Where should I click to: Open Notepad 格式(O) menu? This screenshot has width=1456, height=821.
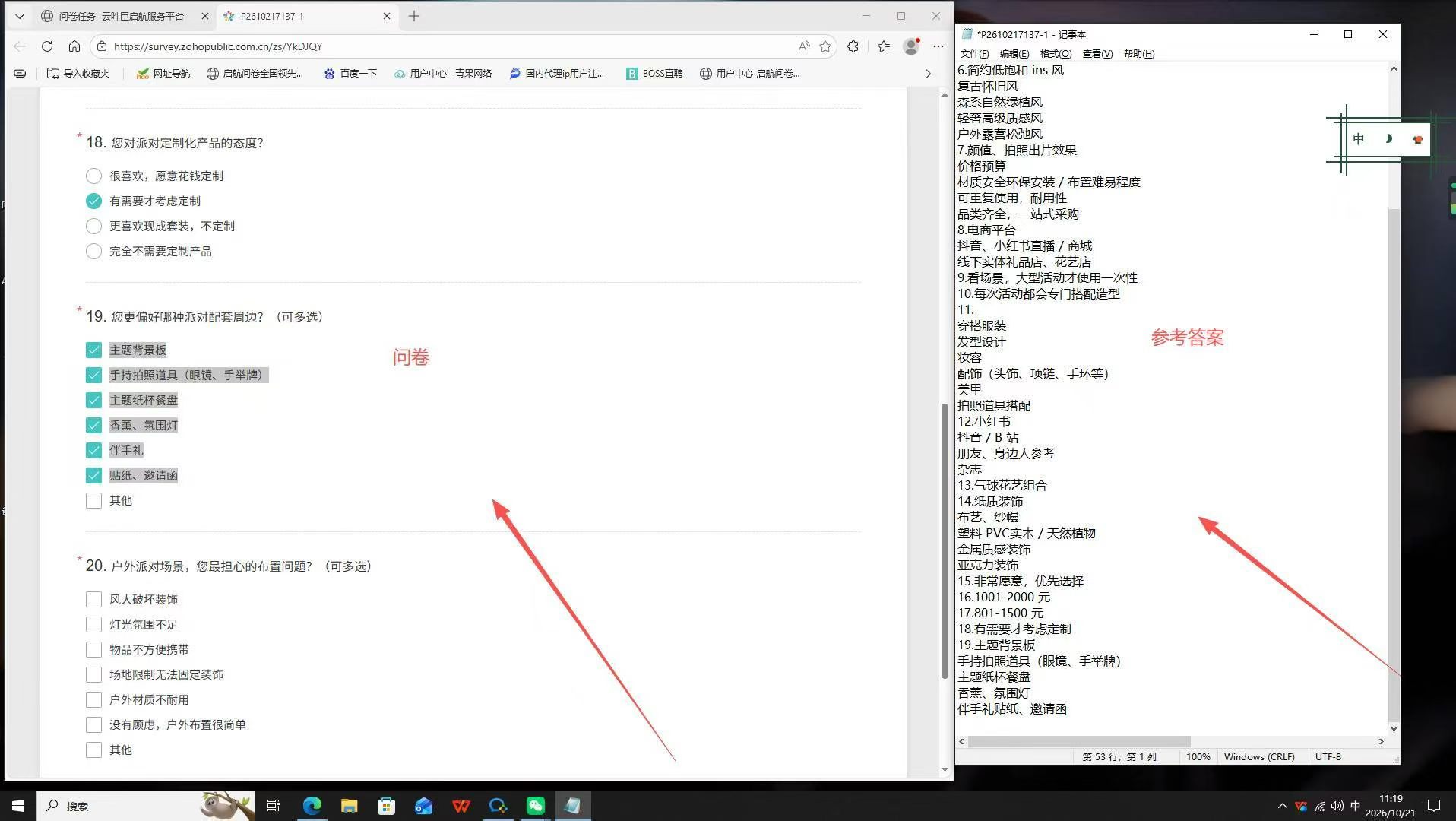(1056, 54)
